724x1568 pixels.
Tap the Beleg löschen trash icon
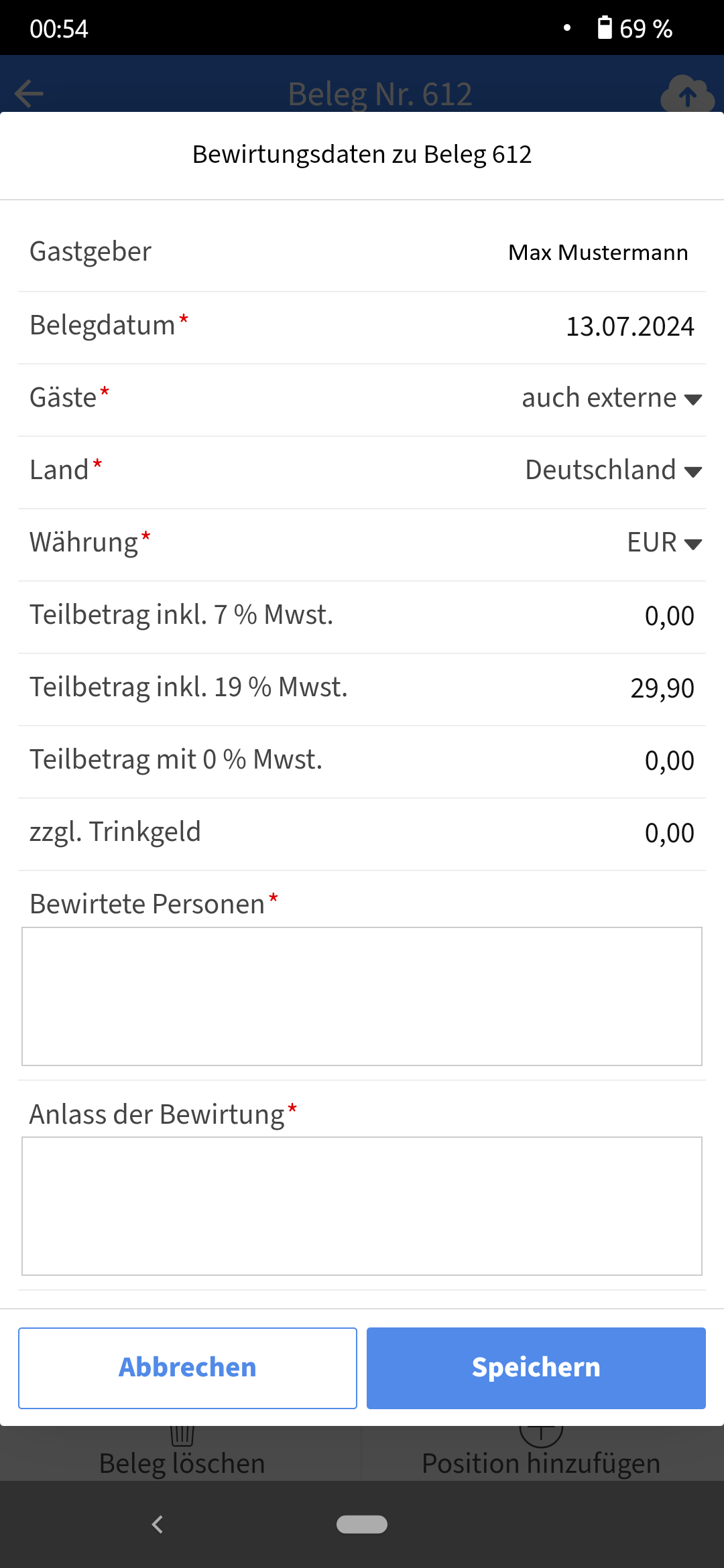(x=182, y=1435)
